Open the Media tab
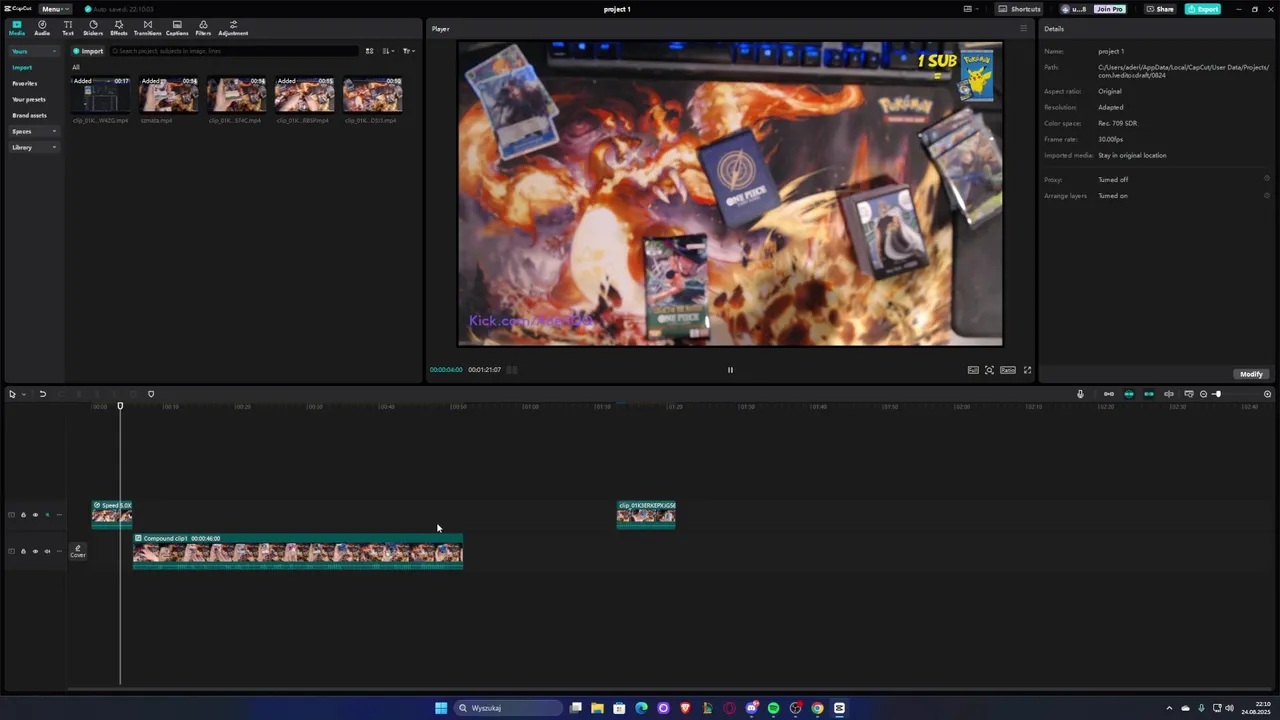The image size is (1280, 720). point(17,28)
